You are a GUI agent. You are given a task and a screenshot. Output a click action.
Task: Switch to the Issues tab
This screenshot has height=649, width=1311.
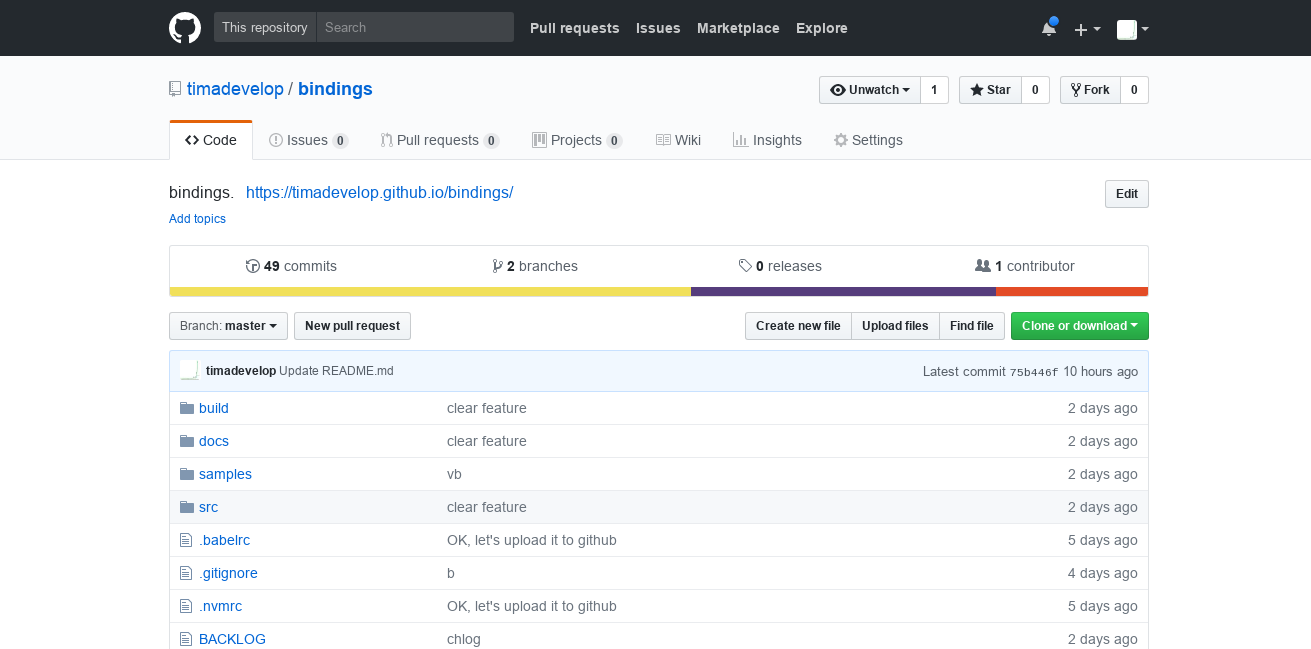[x=309, y=140]
